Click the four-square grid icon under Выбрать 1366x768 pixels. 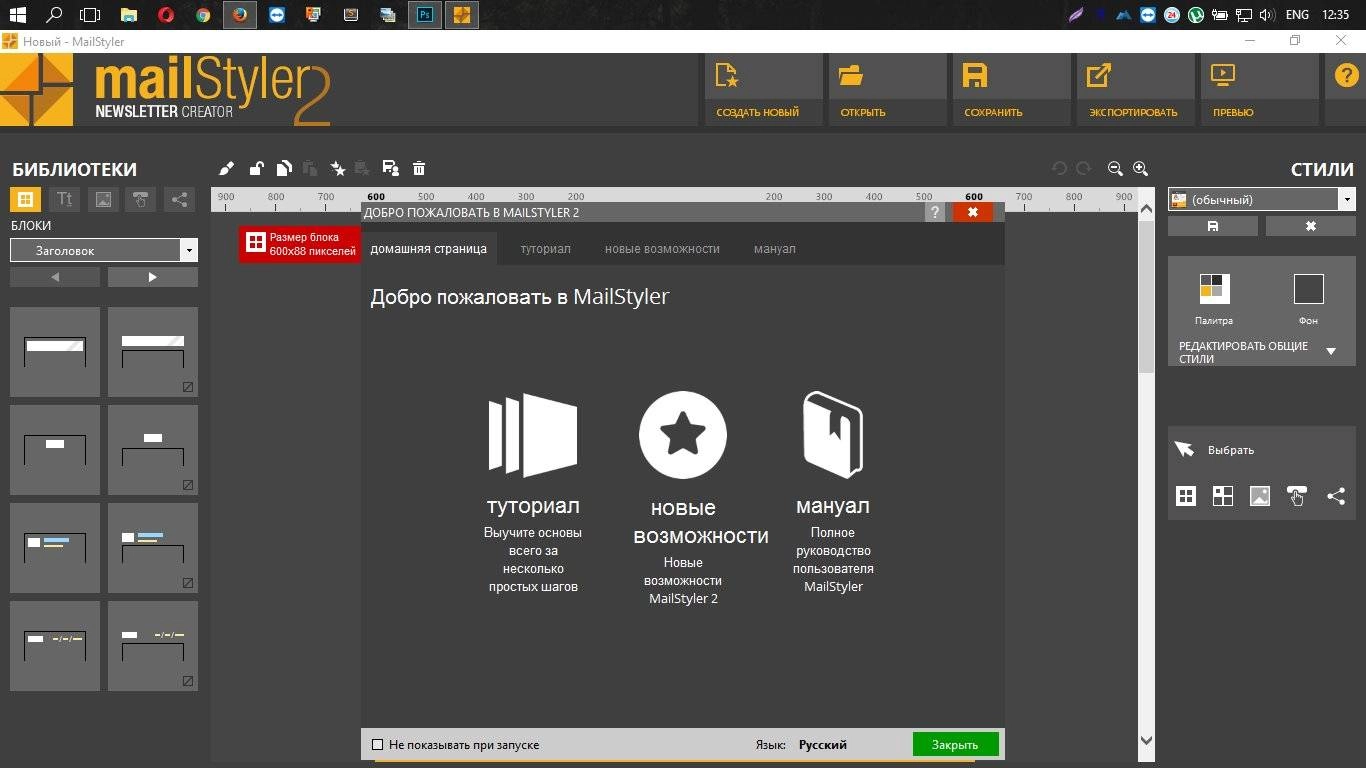pyautogui.click(x=1186, y=496)
